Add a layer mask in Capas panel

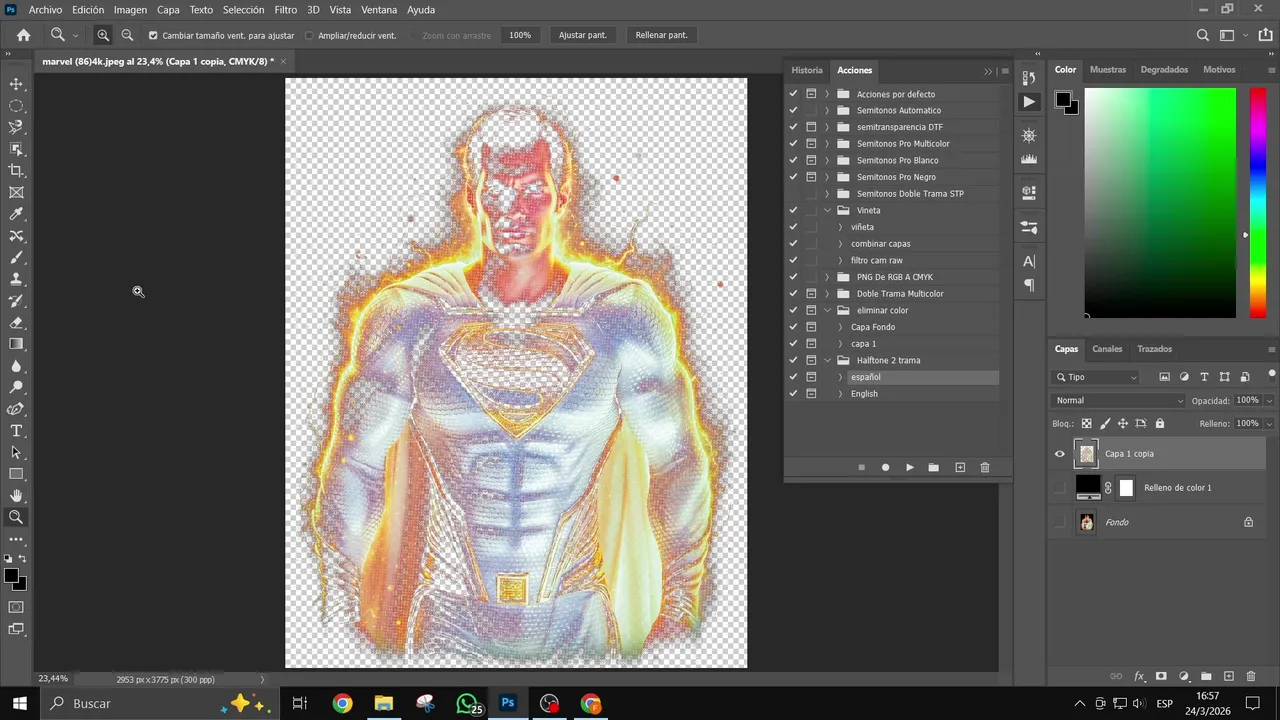click(x=1161, y=676)
